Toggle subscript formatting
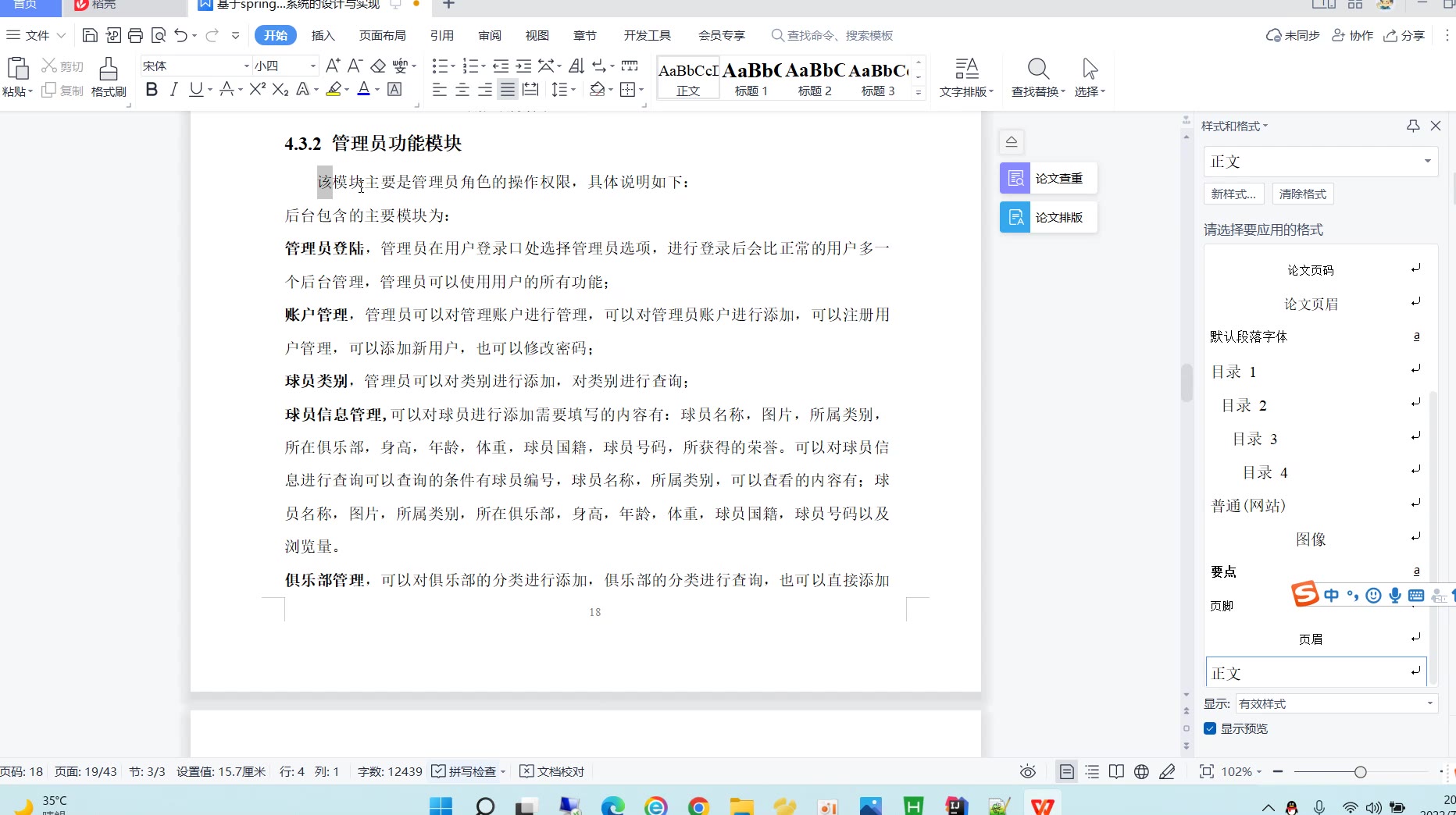The image size is (1456, 815). (280, 89)
